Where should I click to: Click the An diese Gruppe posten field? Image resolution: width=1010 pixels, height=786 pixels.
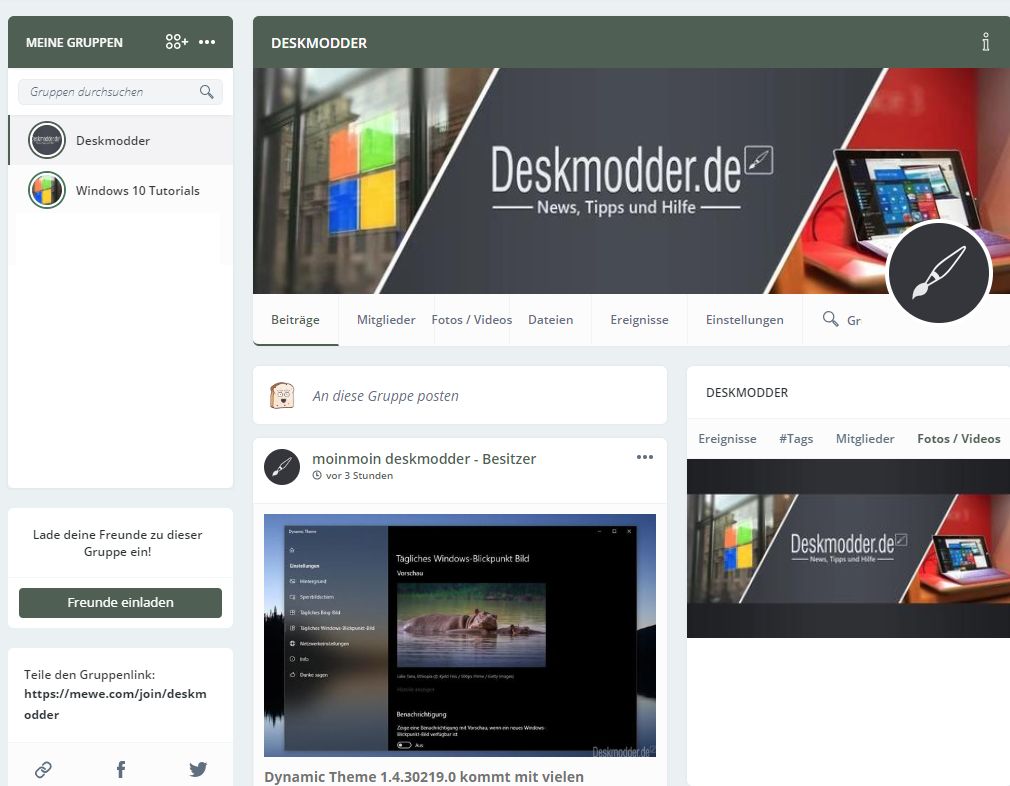point(460,395)
